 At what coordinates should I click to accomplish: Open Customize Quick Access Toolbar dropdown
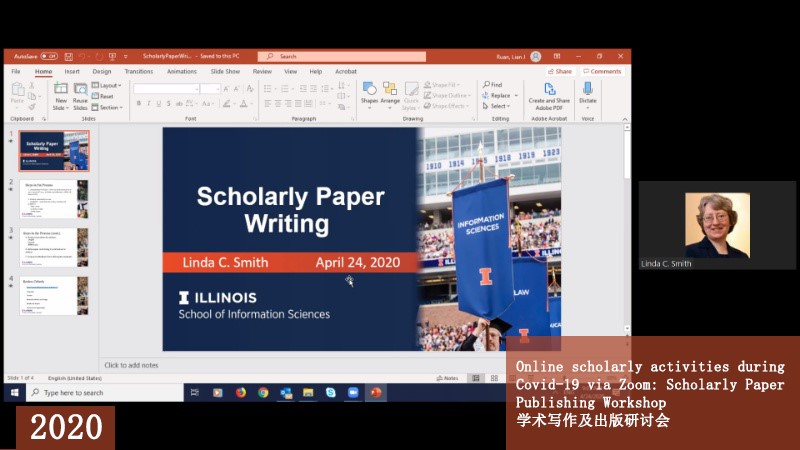tap(126, 57)
